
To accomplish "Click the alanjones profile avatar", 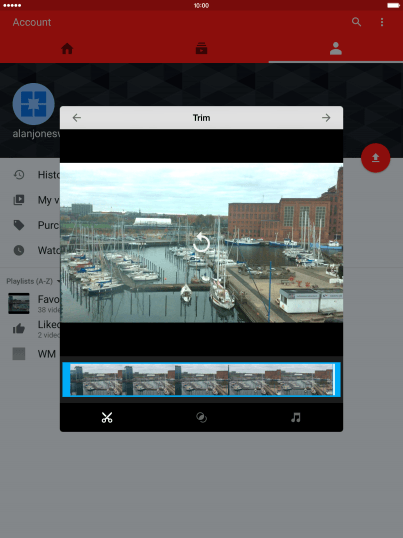I will [x=33, y=104].
